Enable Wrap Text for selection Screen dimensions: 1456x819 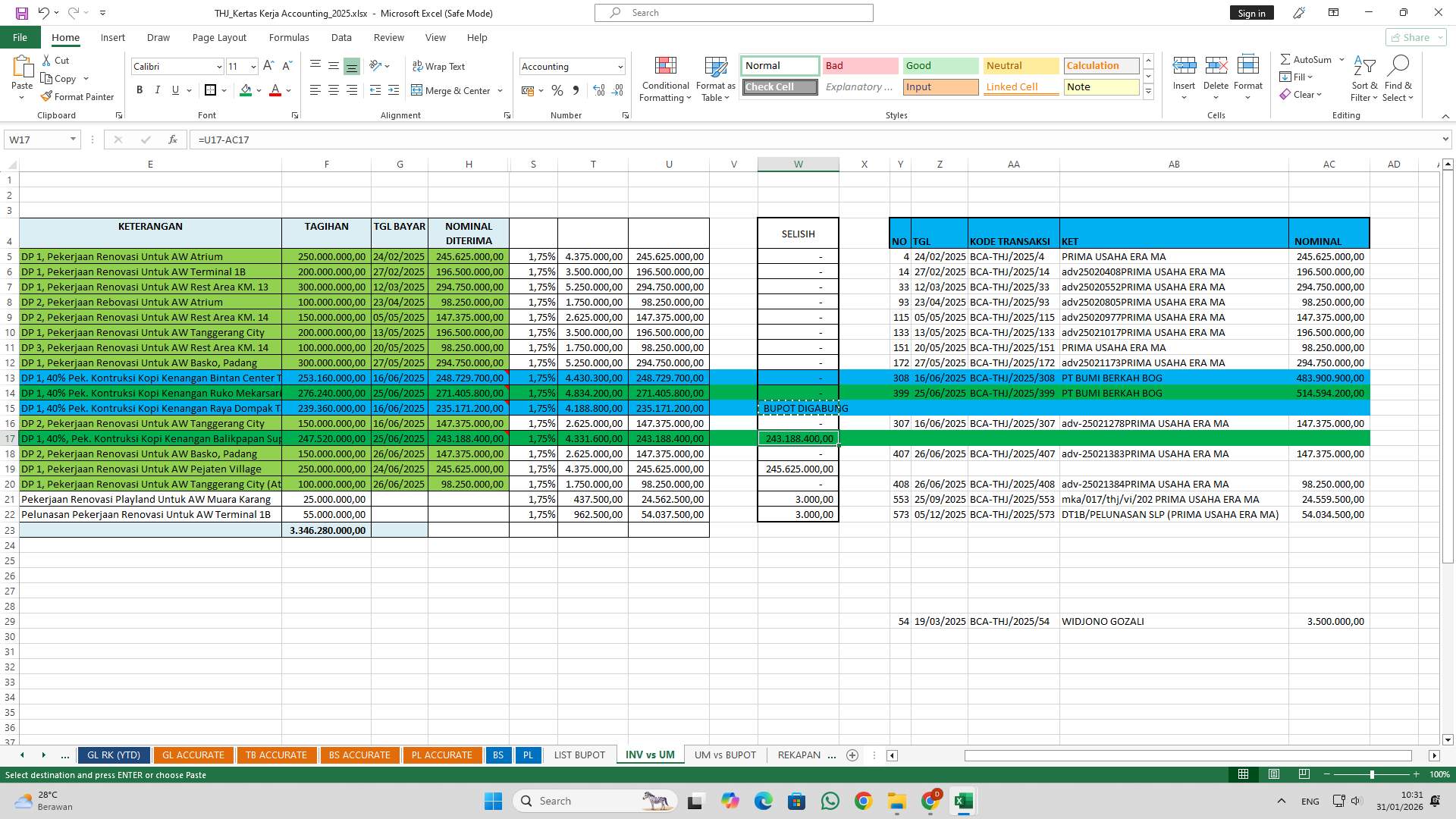[x=439, y=66]
